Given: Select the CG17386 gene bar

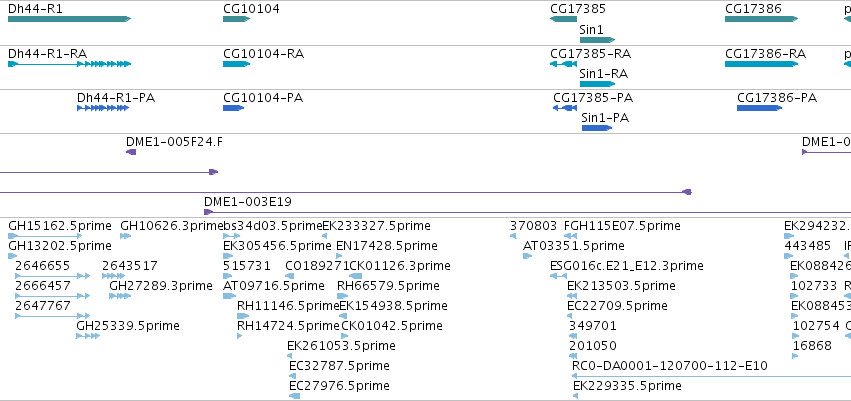Looking at the screenshot, I should pyautogui.click(x=761, y=19).
